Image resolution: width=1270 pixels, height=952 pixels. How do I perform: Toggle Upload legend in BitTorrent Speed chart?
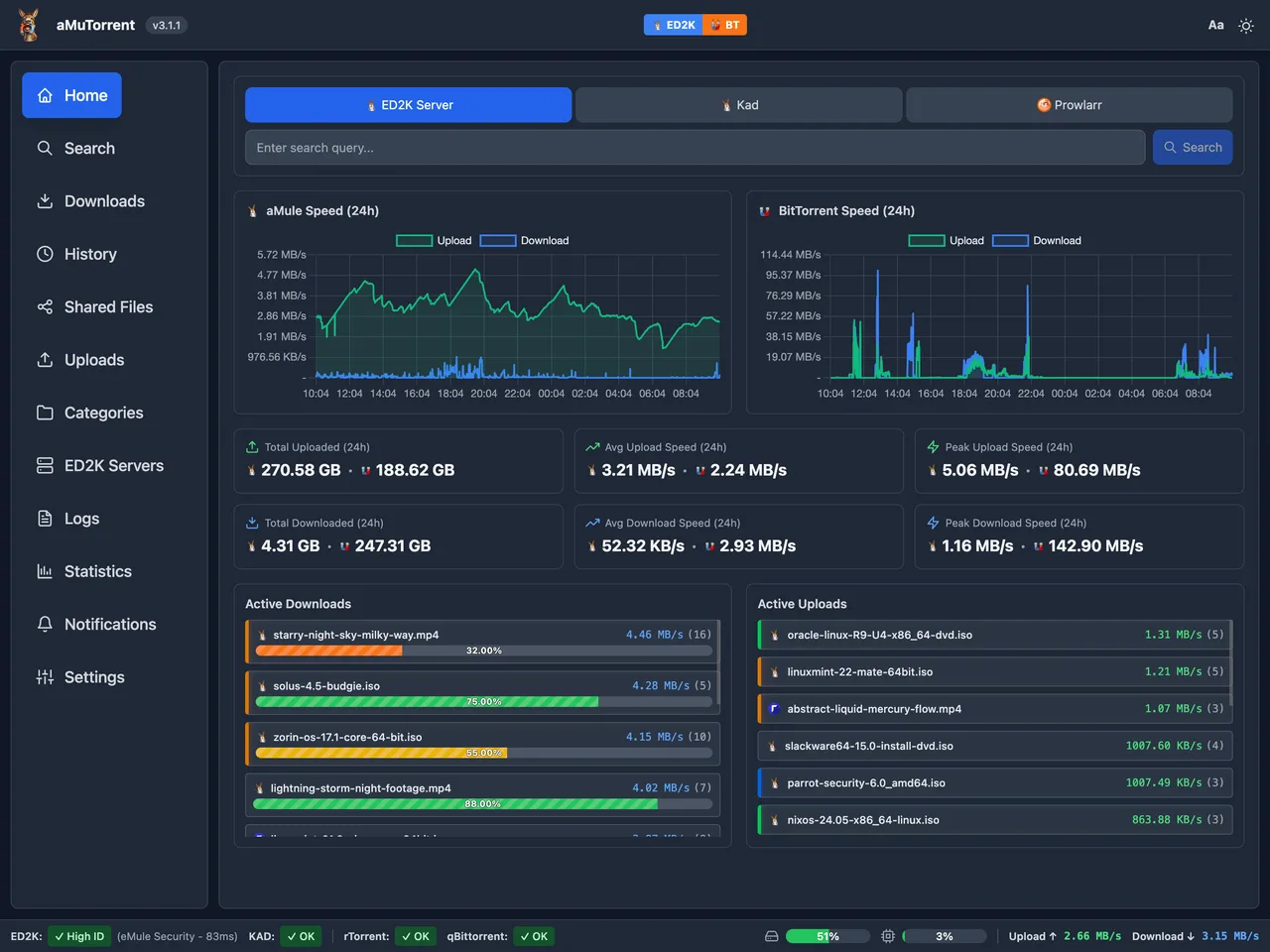pos(947,241)
